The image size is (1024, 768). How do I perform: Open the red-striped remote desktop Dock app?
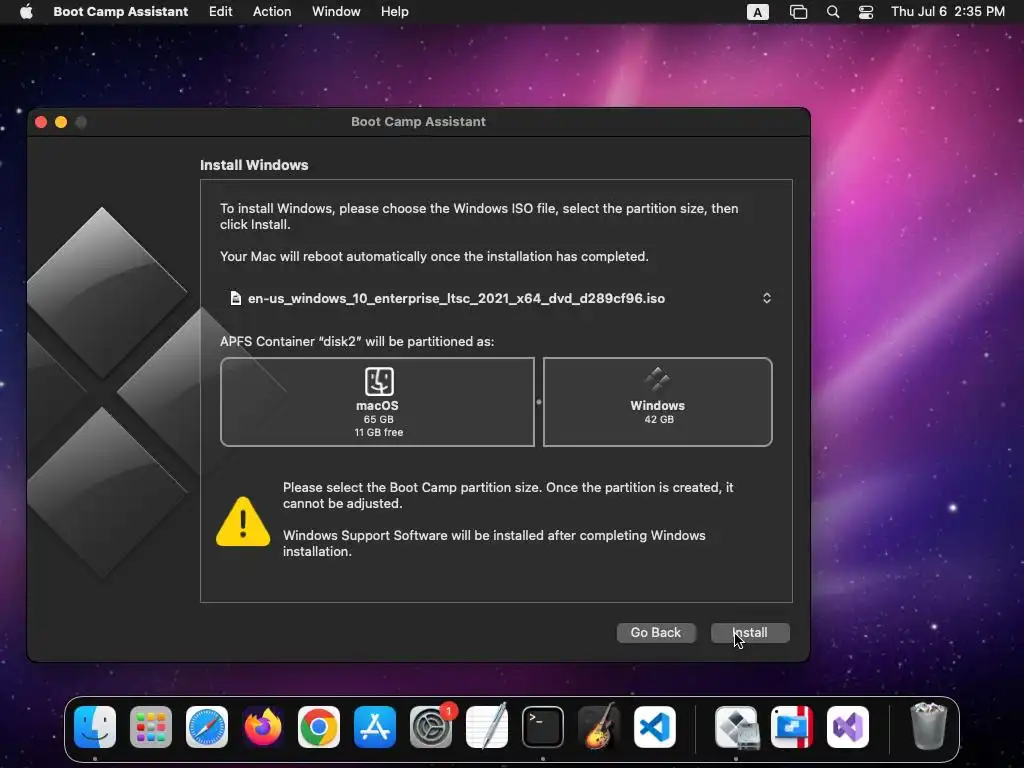click(x=792, y=727)
